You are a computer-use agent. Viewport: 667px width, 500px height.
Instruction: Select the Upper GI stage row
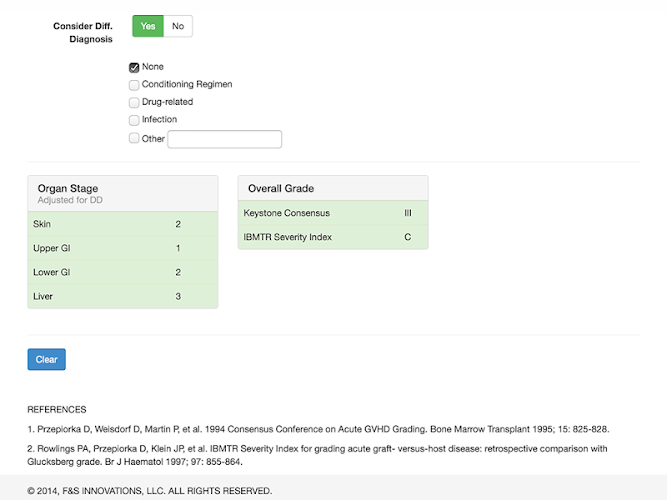coord(122,248)
